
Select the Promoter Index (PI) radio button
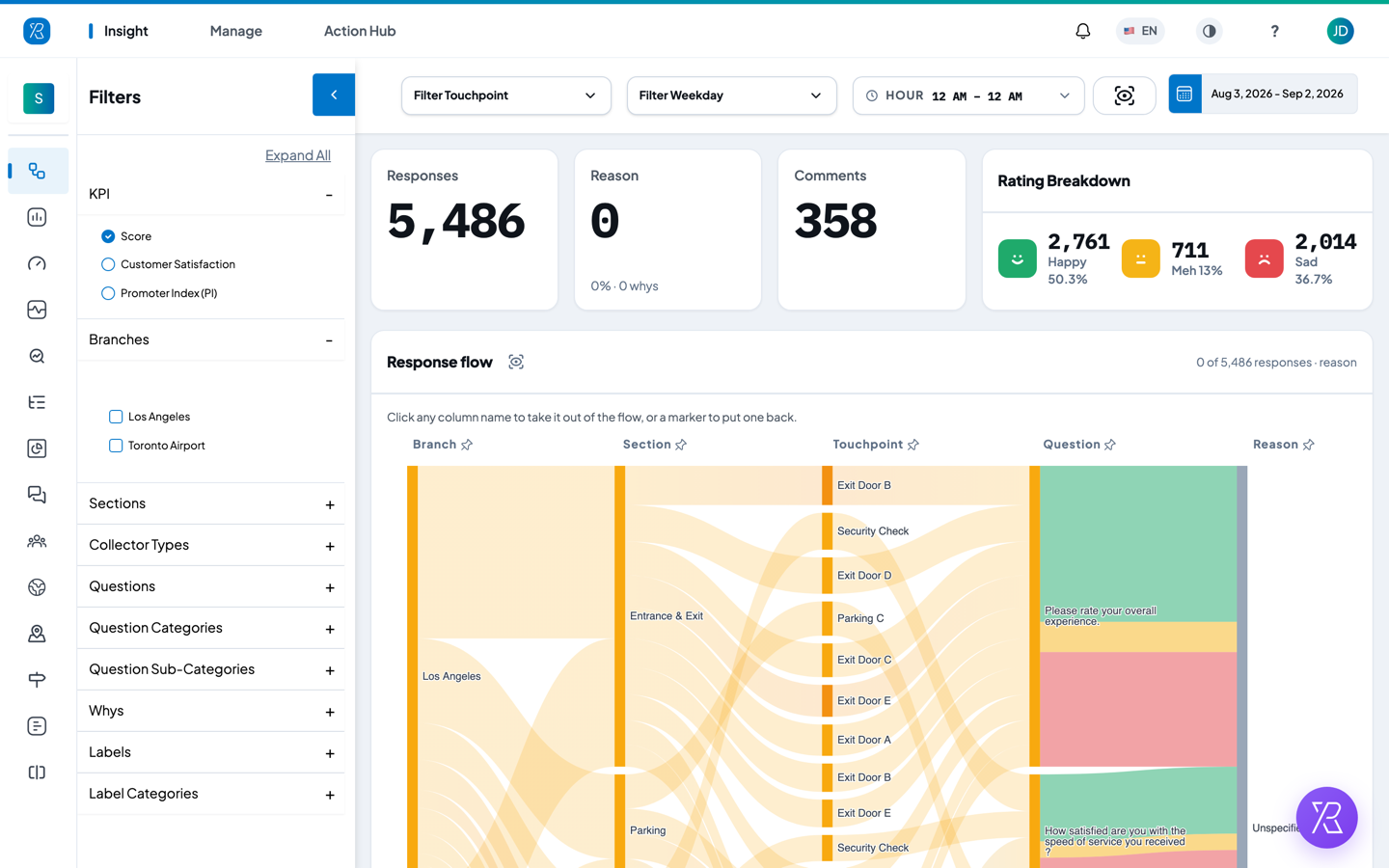coord(108,293)
